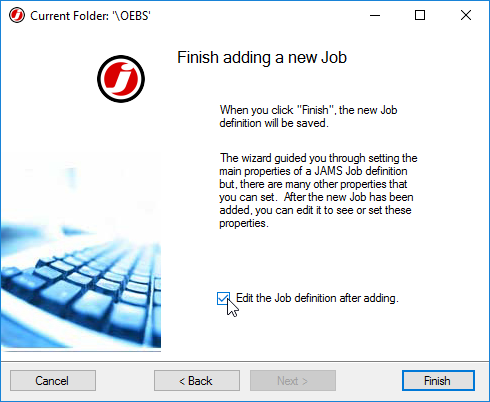
Task: Click the gray footer area between Next and Finish
Action: [x=369, y=381]
